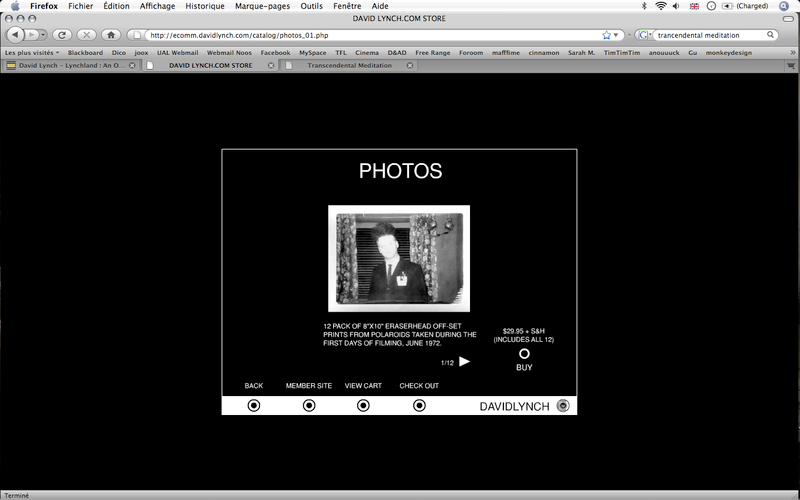
Task: Switch to the 'DAVID LYNCH.COM STORE' tab
Action: point(210,65)
